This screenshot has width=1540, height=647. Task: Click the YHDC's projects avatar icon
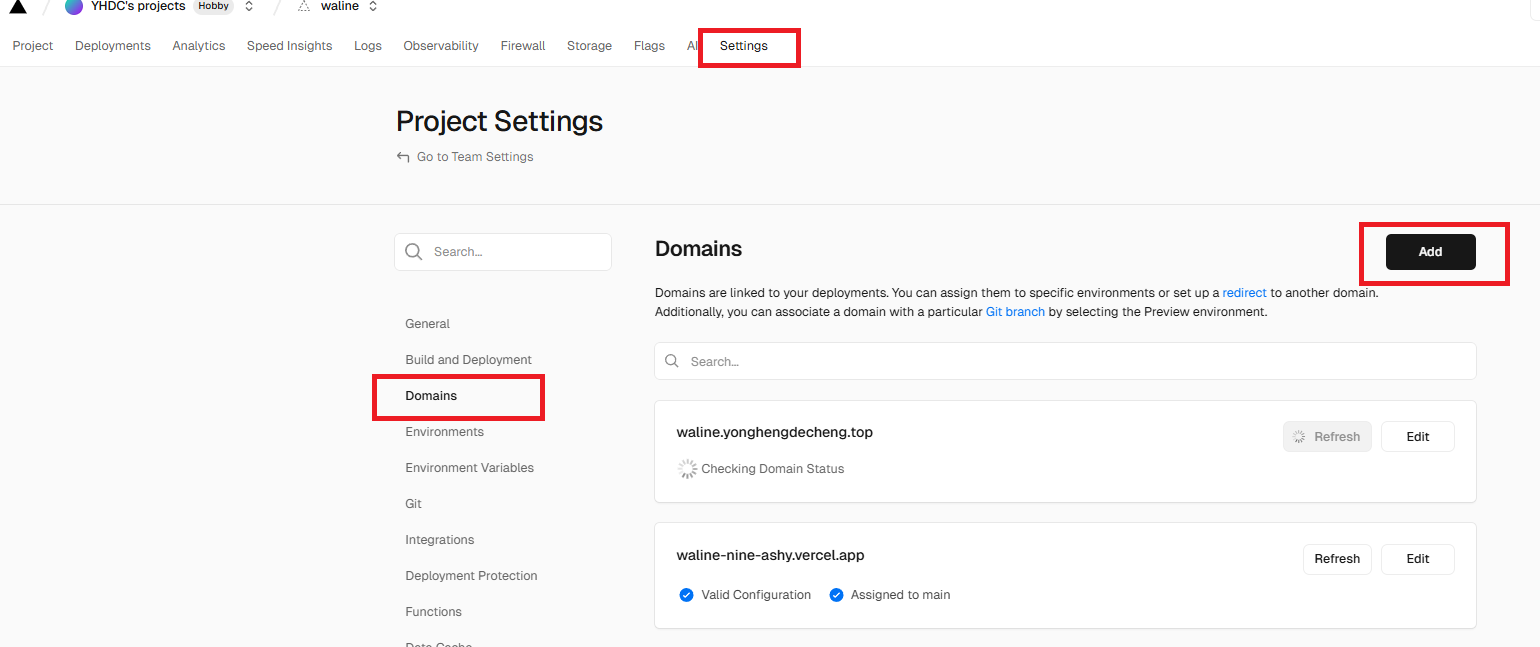coord(74,7)
